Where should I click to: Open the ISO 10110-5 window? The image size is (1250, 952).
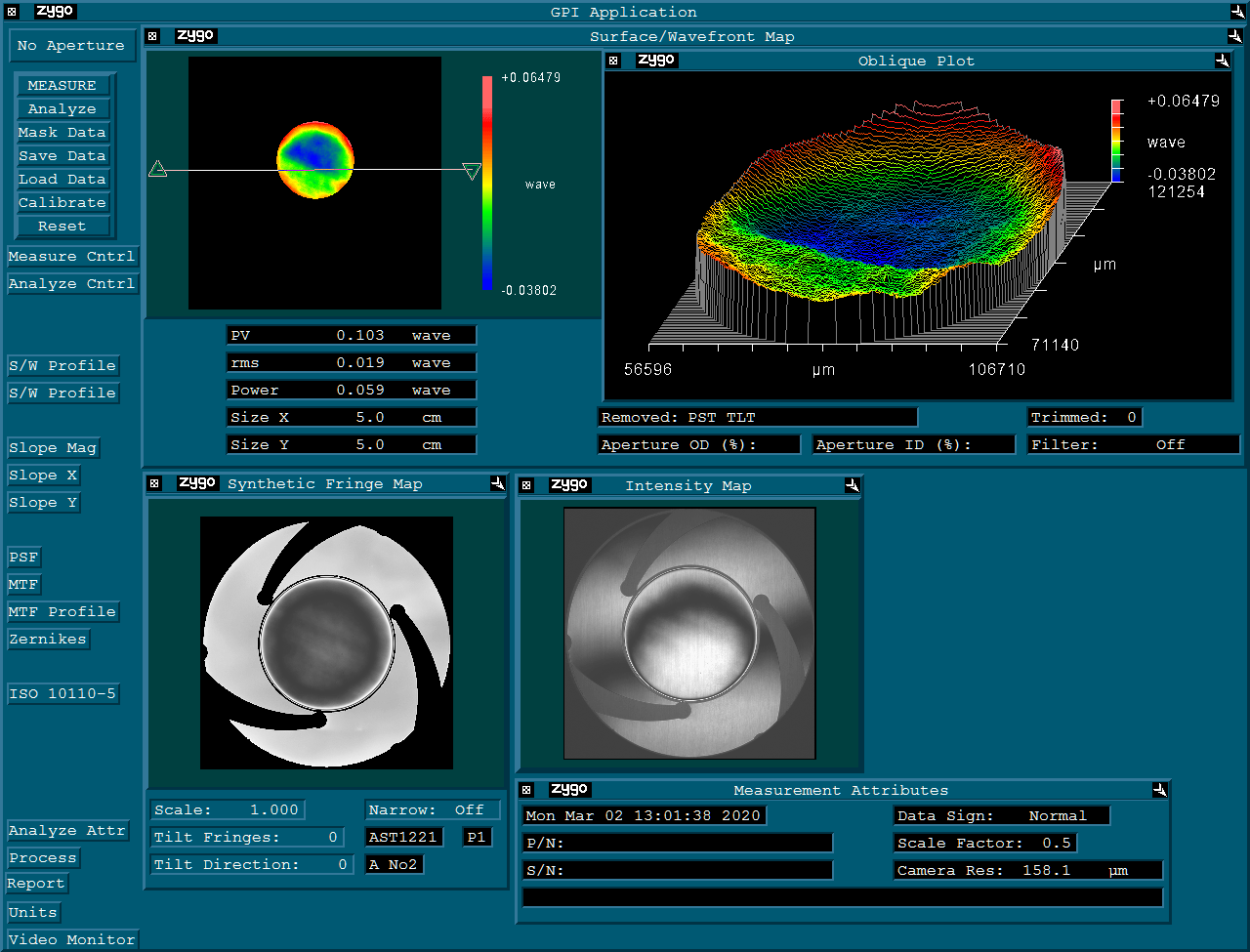click(x=62, y=694)
